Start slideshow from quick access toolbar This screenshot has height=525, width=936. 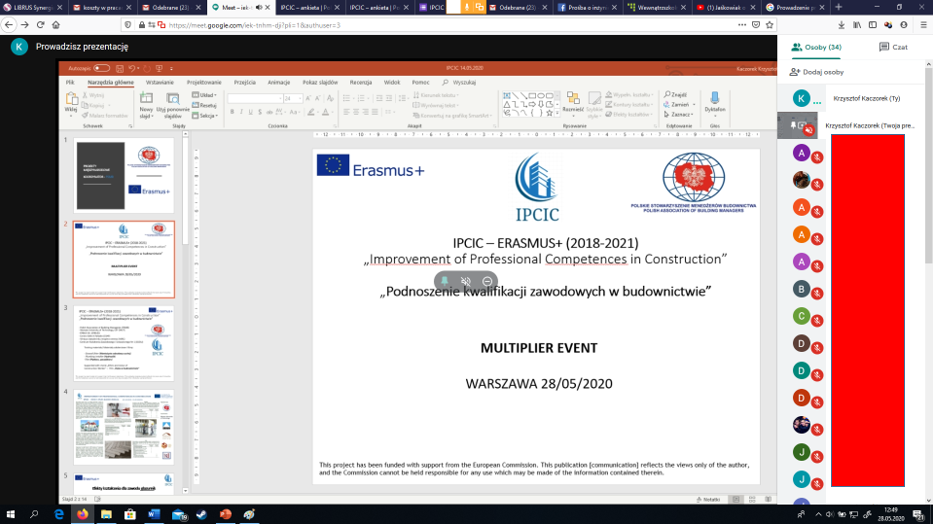159,69
